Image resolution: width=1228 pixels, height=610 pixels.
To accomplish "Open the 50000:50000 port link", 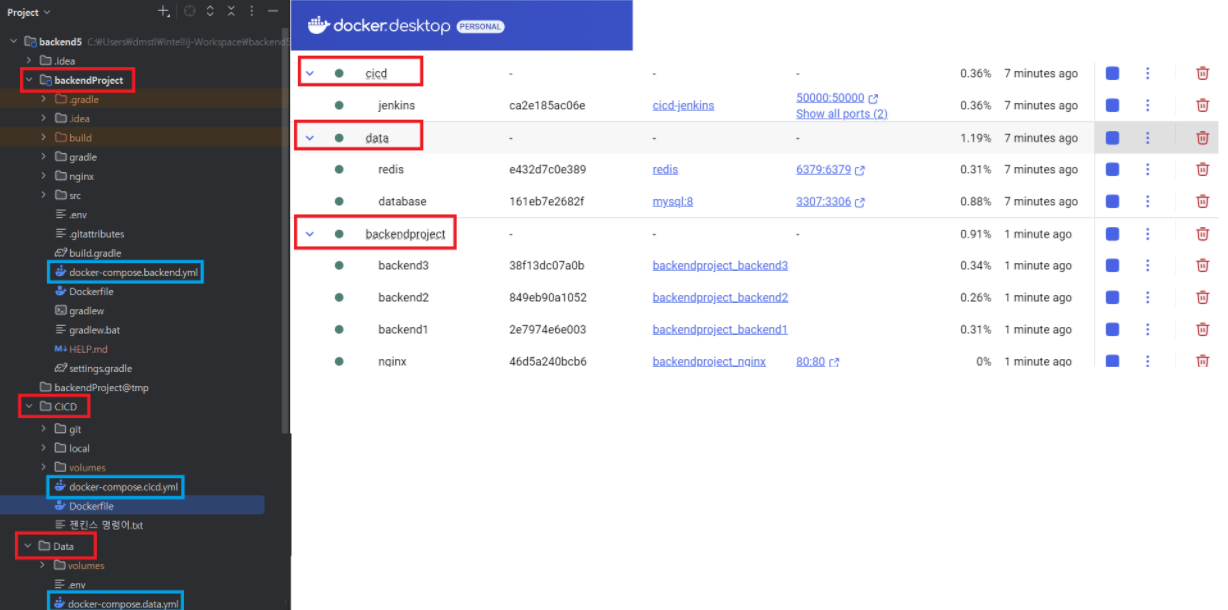I will pos(830,98).
